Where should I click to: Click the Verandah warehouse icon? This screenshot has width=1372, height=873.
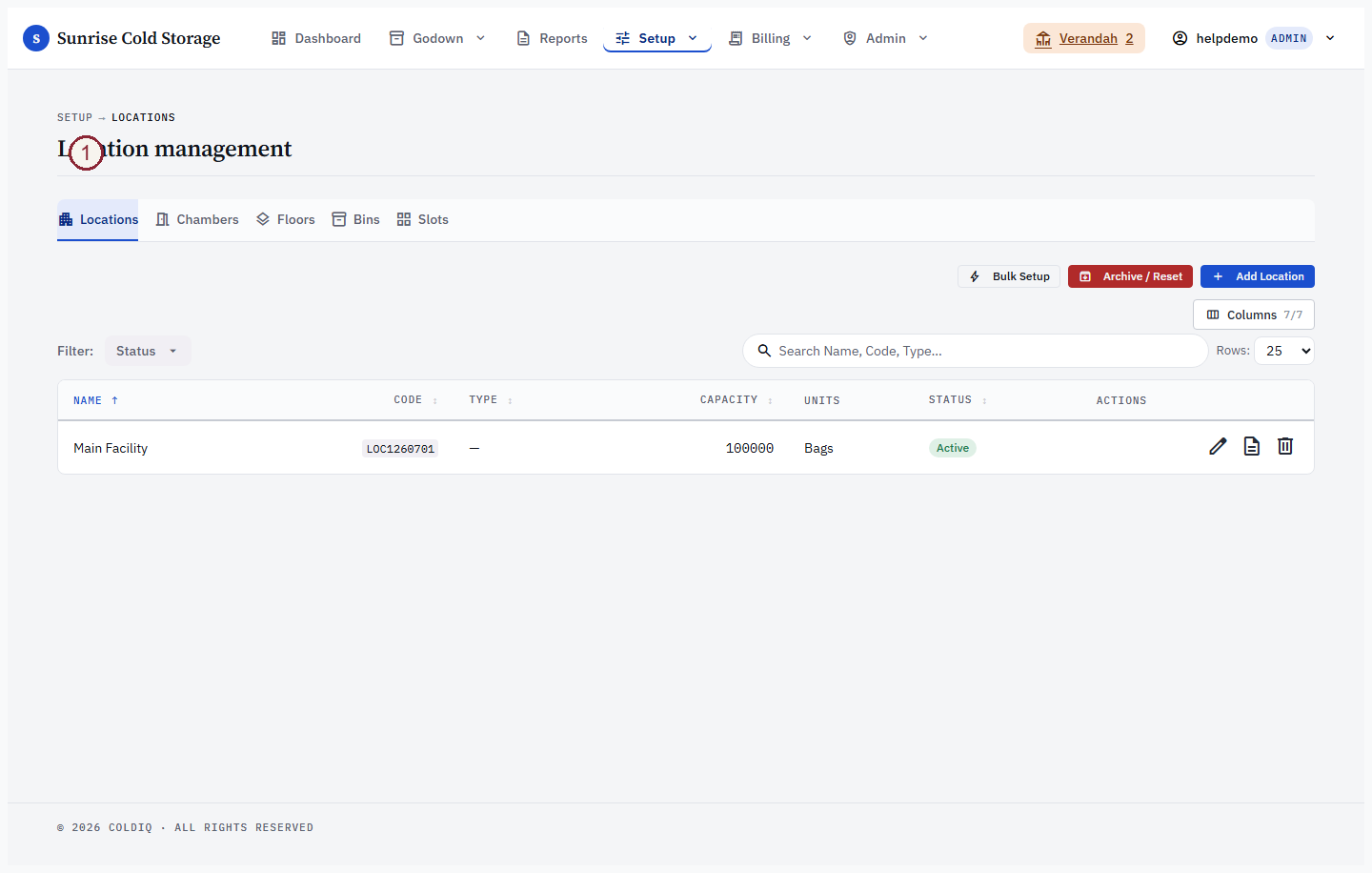(x=1043, y=38)
